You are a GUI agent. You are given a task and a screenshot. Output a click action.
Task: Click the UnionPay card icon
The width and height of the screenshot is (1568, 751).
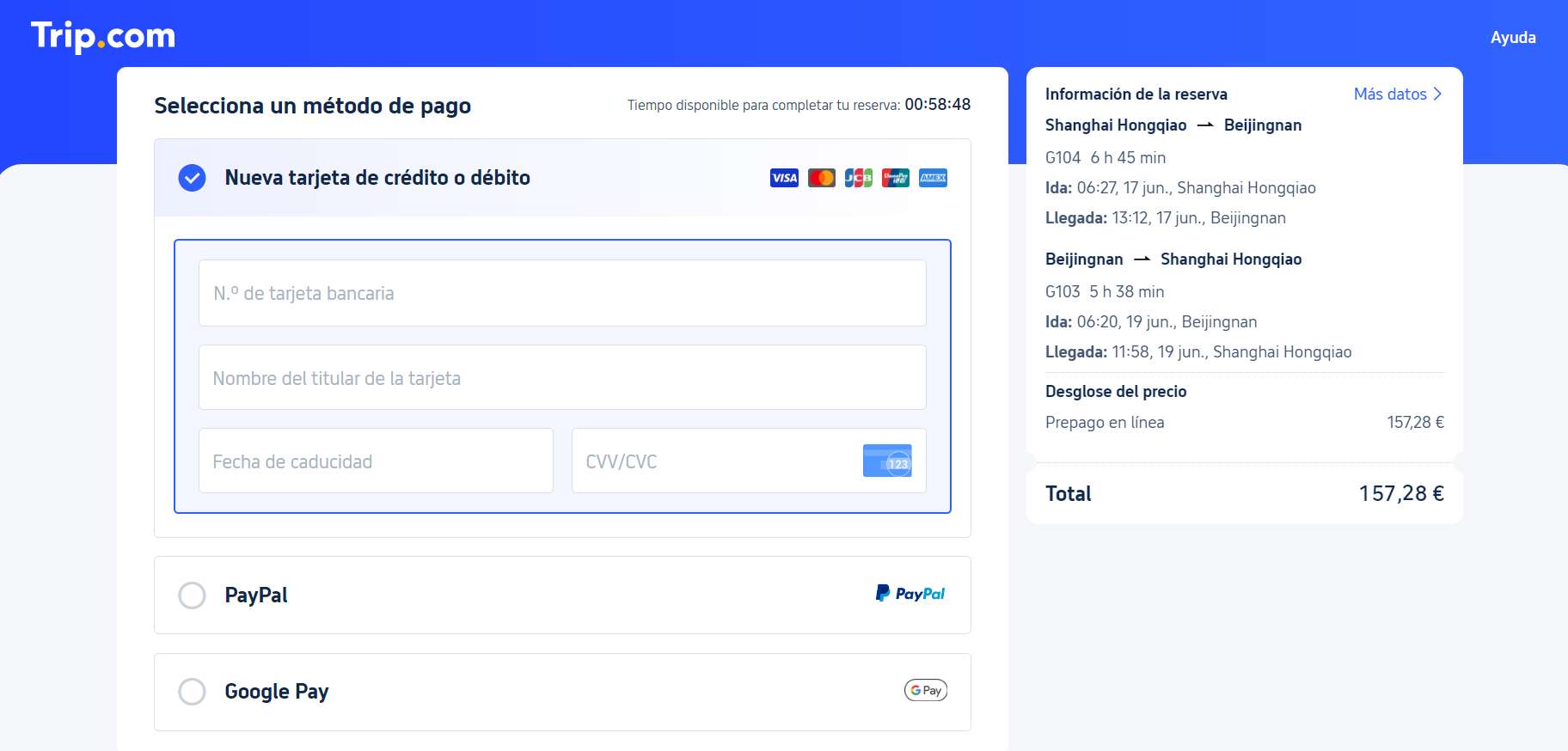pos(895,178)
